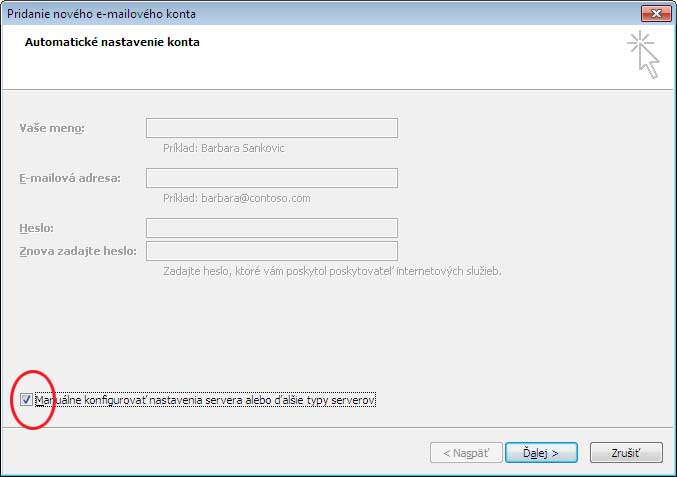This screenshot has width=677, height=477.
Task: Select the Heslo password field
Action: pyautogui.click(x=272, y=228)
